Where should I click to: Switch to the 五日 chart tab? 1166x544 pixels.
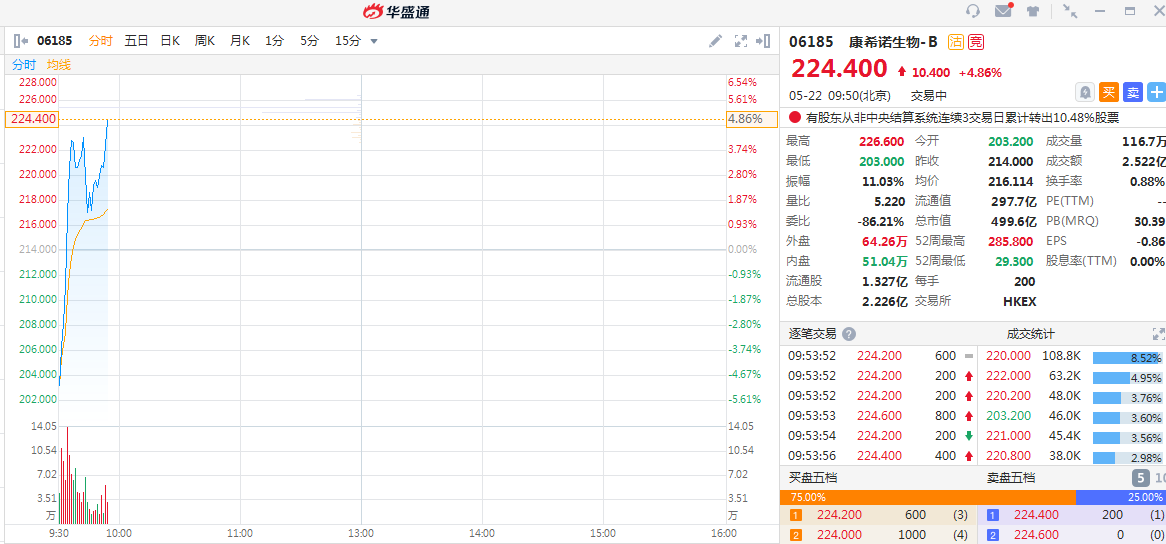[136, 41]
